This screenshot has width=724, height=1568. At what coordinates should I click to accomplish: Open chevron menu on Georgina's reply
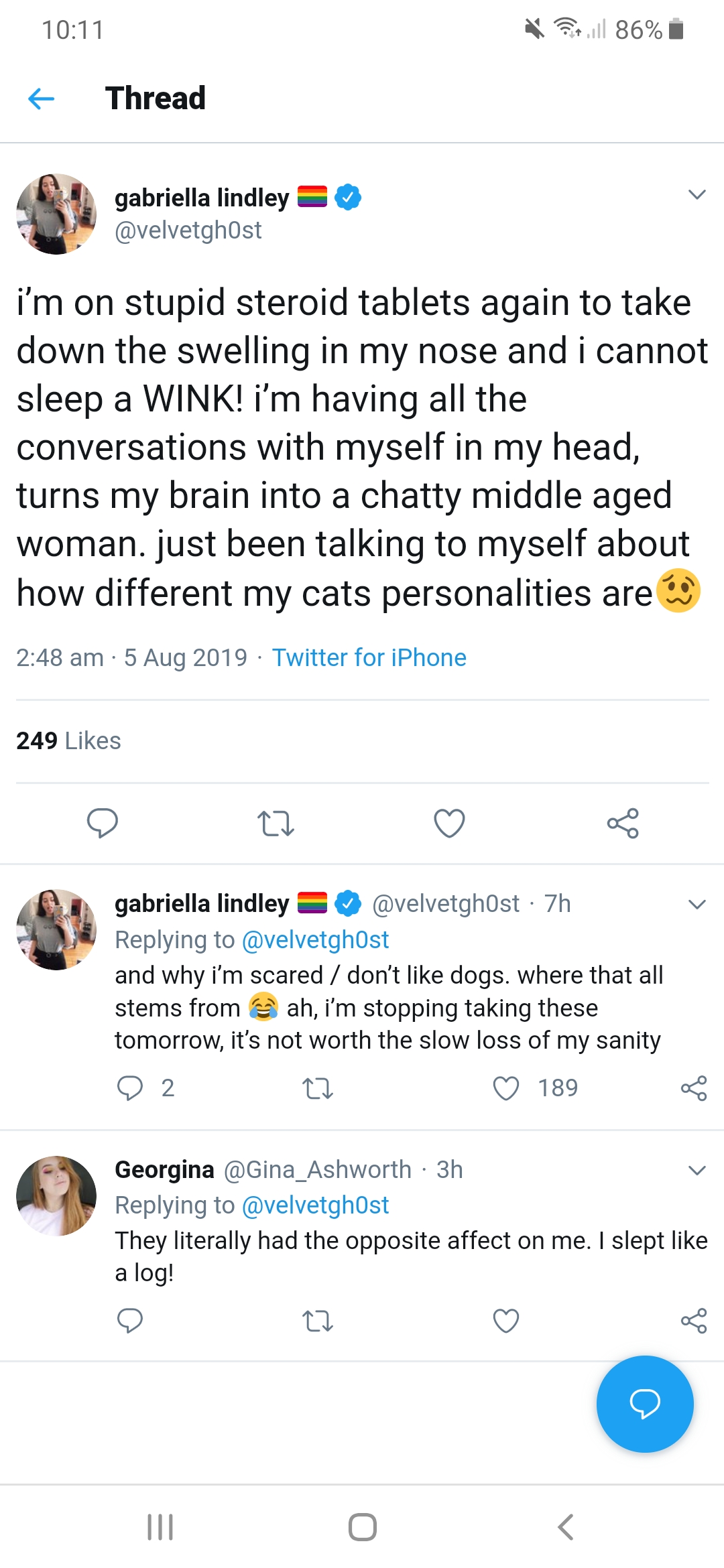697,1171
